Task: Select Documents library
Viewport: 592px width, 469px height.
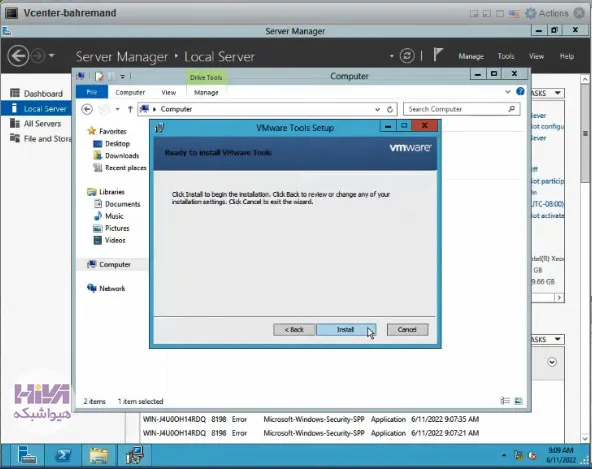Action: (122, 204)
